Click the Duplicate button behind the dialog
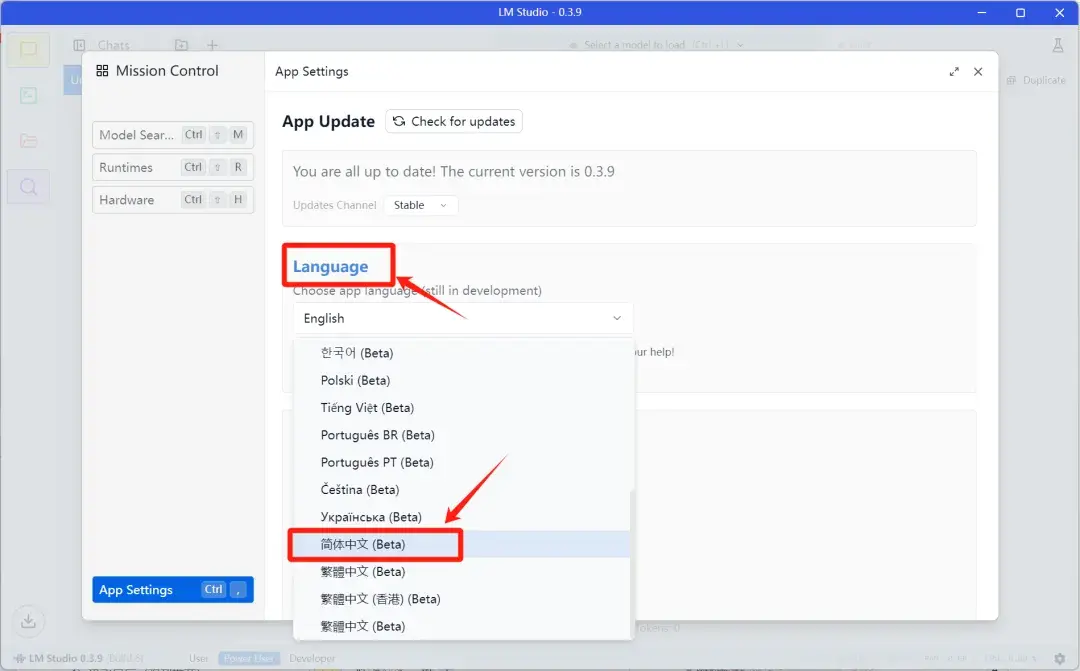Image resolution: width=1080 pixels, height=671 pixels. point(1036,80)
